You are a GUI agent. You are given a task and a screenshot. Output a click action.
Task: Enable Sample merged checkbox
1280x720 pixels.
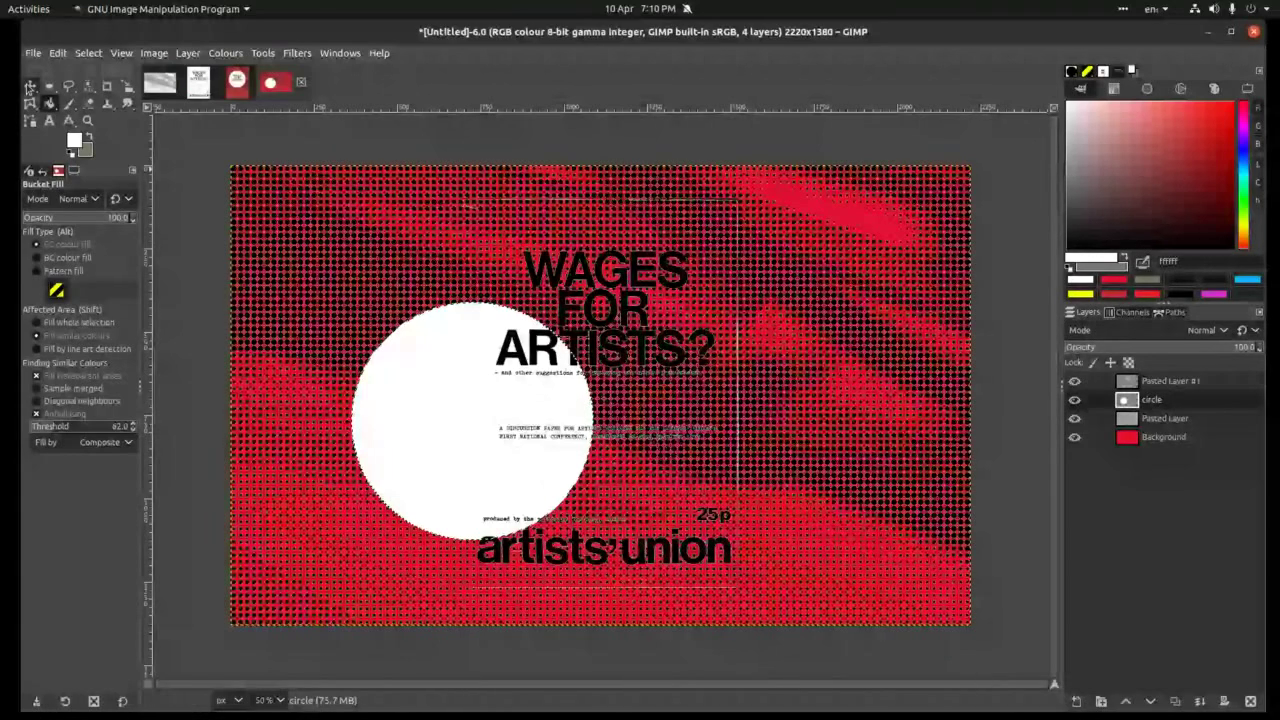[68, 388]
